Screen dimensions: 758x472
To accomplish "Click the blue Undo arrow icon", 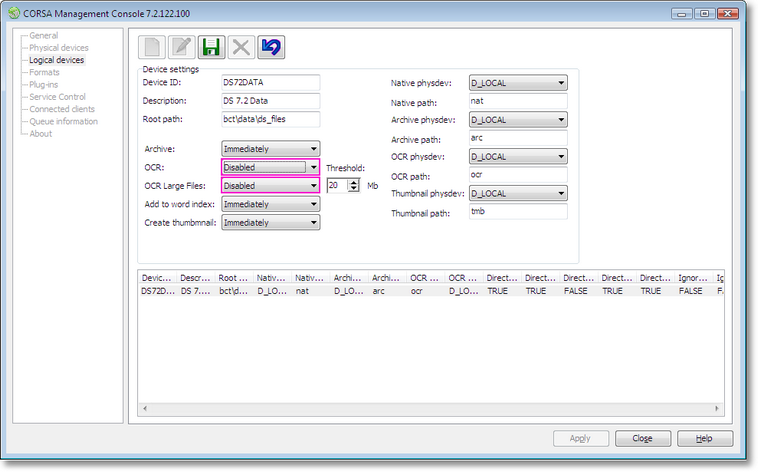I will 271,47.
